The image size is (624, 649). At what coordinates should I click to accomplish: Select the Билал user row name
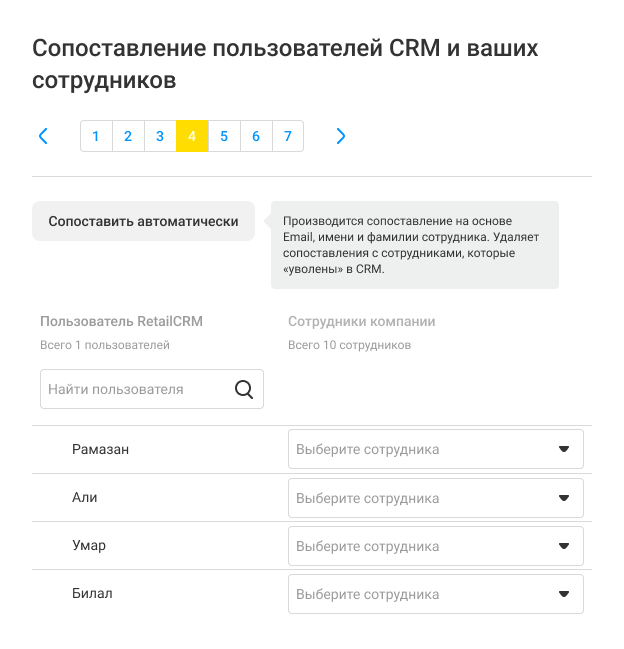(x=92, y=594)
